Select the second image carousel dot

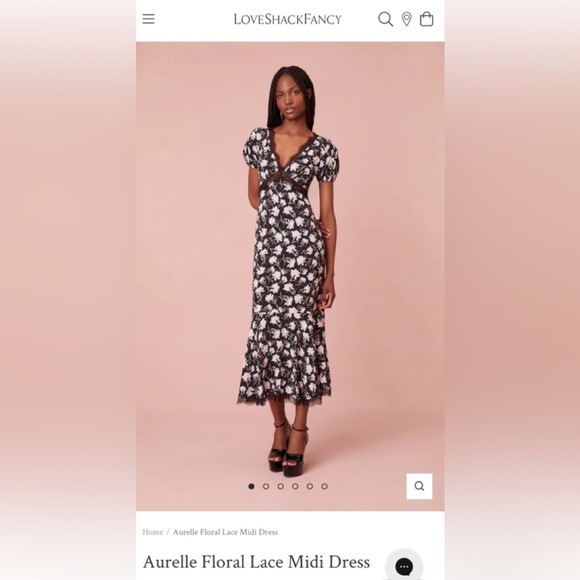(x=266, y=486)
